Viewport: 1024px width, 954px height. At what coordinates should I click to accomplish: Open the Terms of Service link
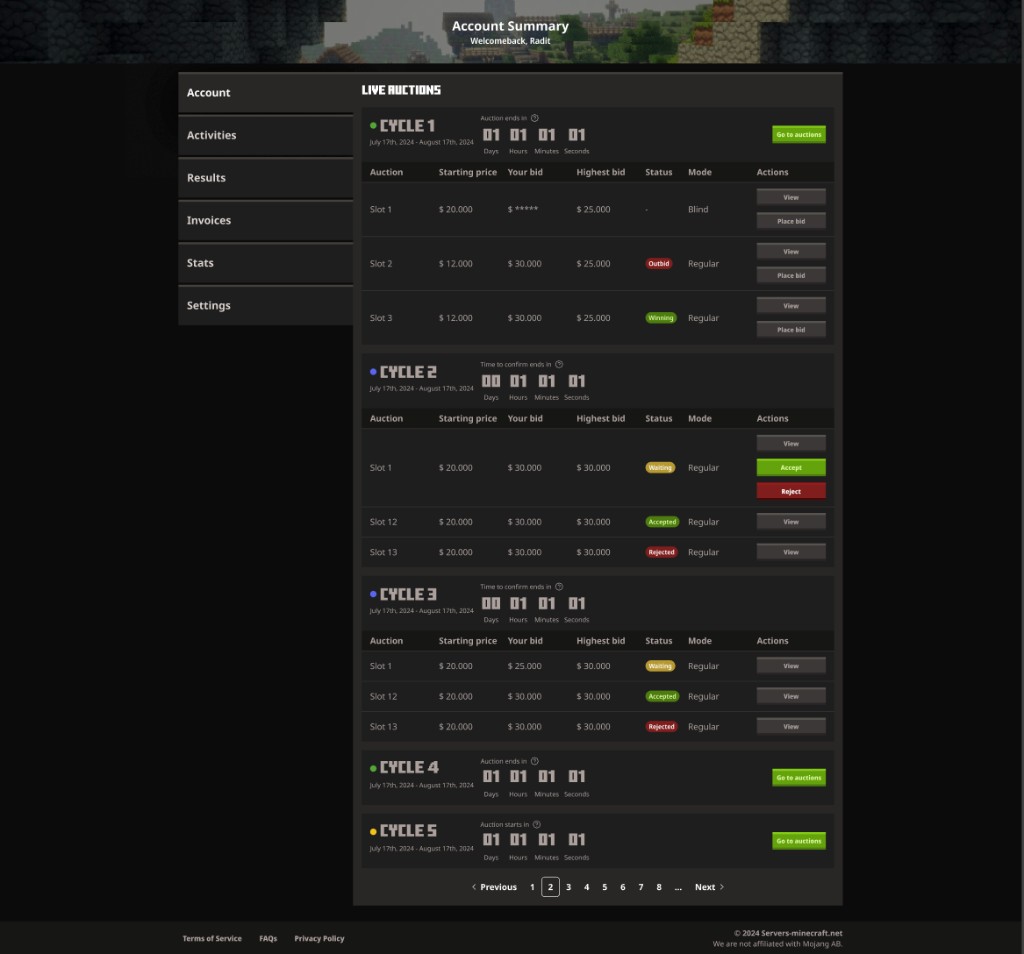(x=212, y=938)
